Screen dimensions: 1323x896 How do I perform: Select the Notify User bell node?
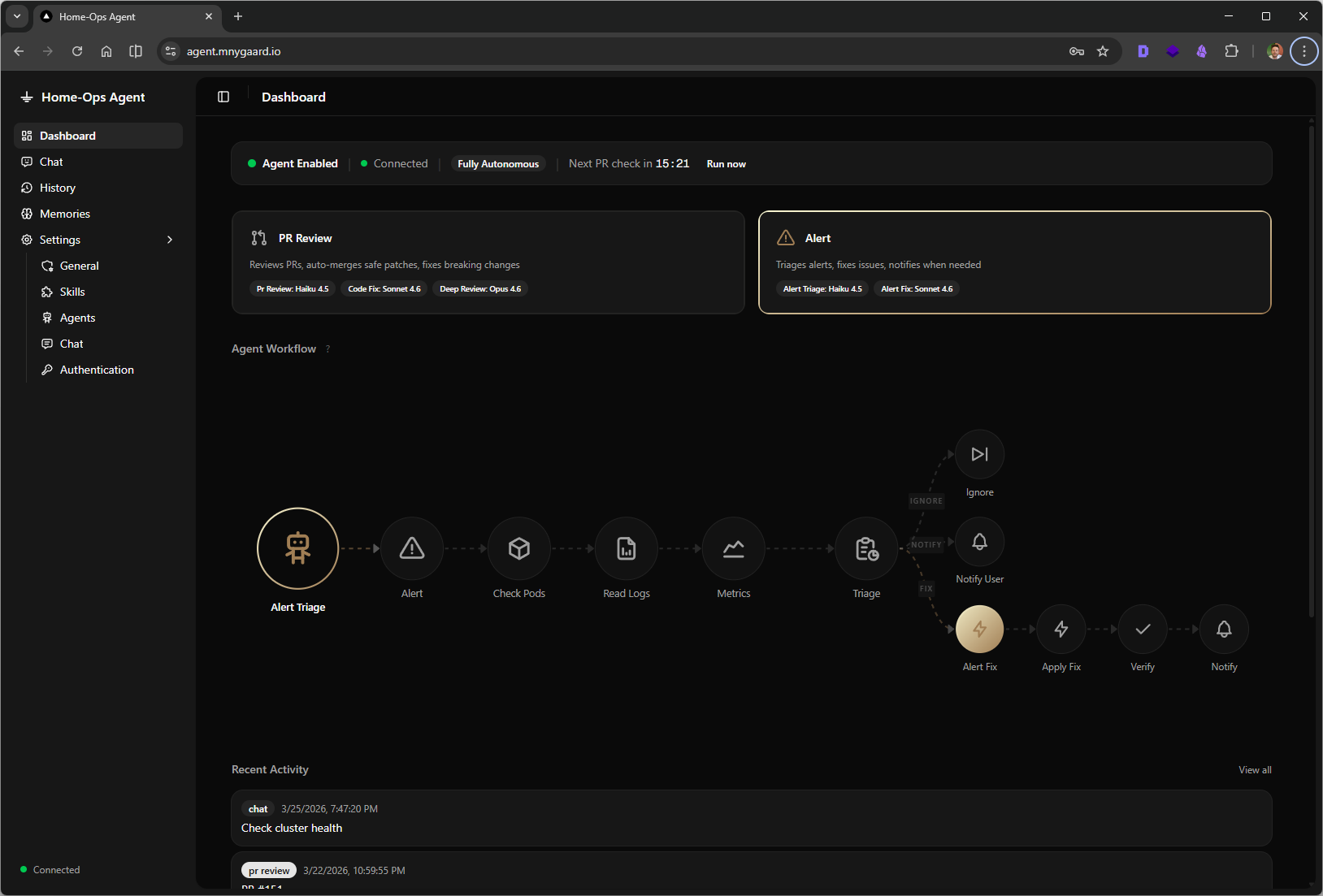[x=980, y=541]
